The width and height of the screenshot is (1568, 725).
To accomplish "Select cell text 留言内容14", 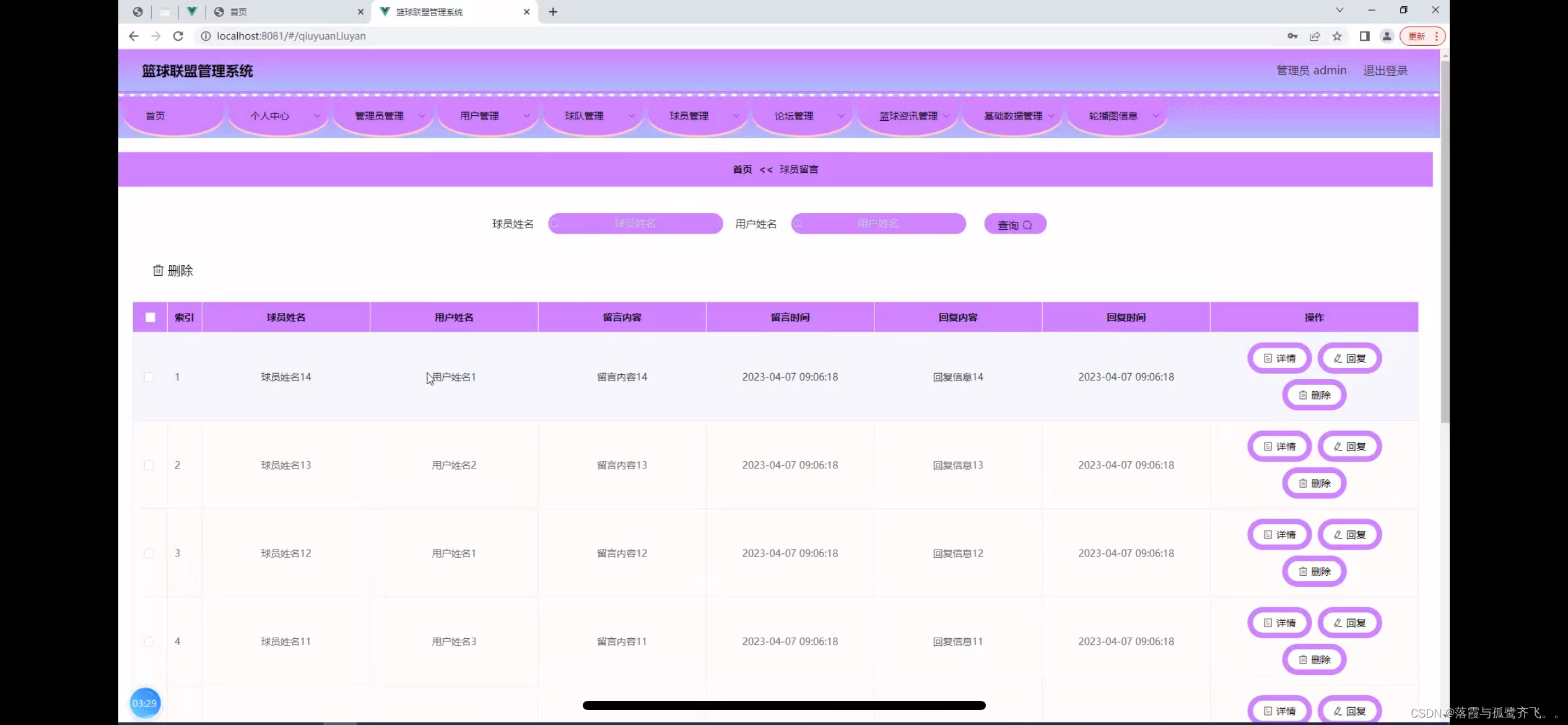I will tap(622, 377).
